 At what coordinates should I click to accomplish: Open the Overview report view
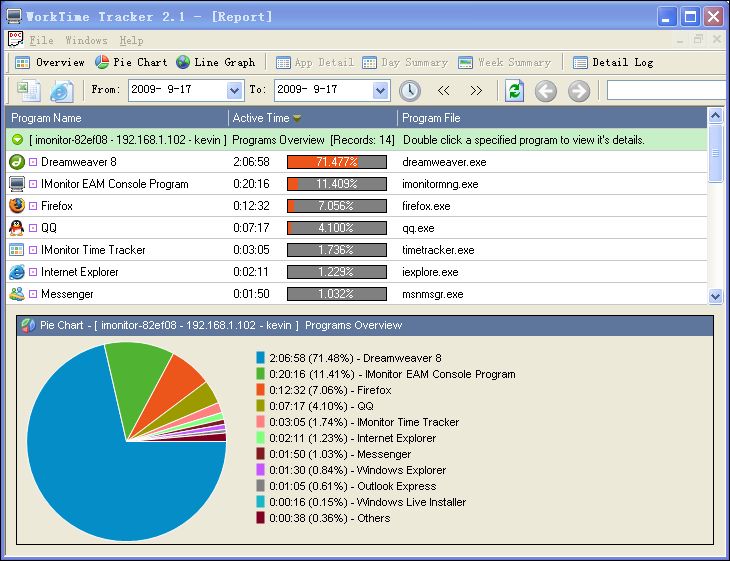[49, 62]
